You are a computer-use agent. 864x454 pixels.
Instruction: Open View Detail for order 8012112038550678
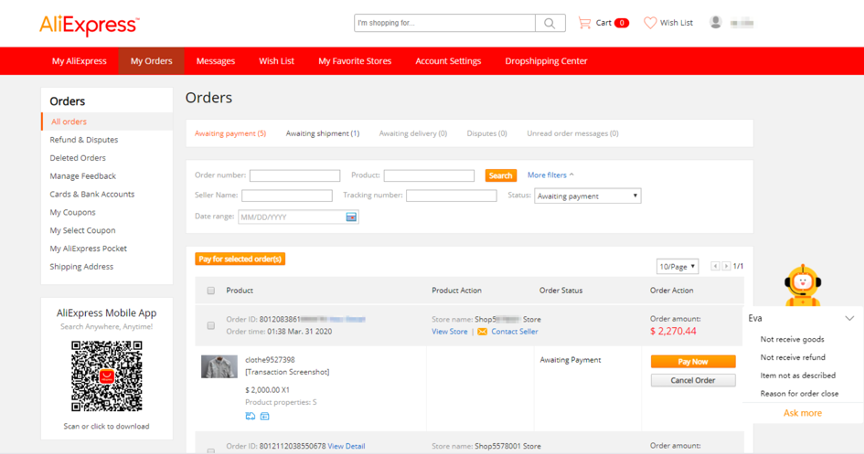pos(346,446)
